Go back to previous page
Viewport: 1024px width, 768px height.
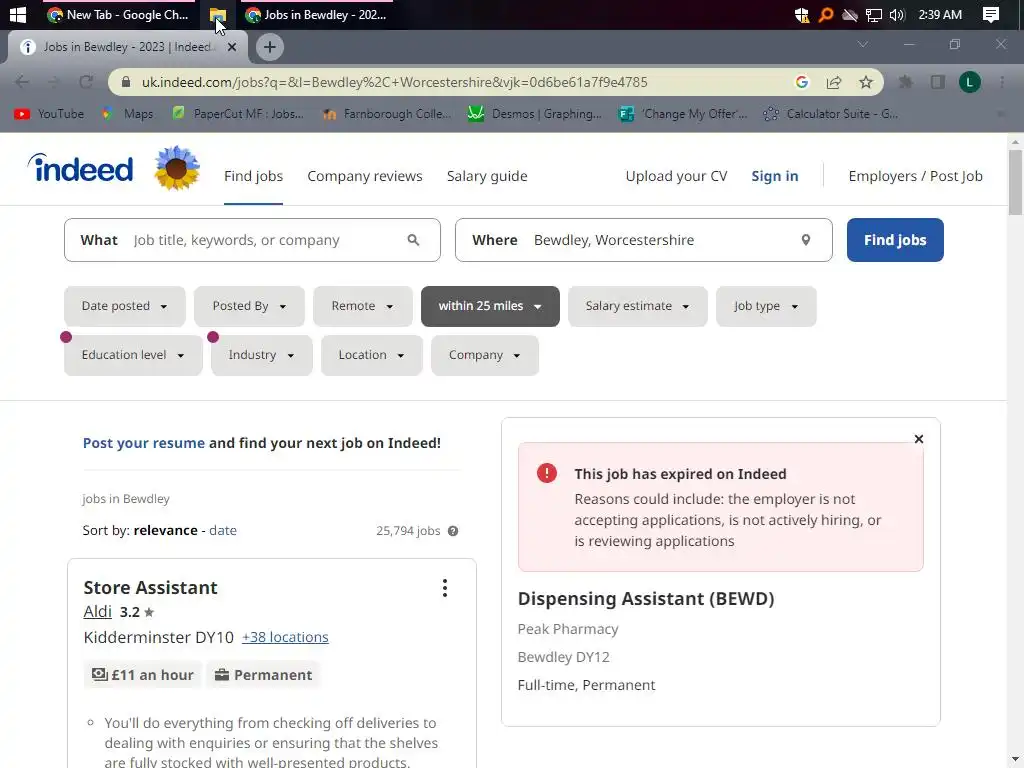pyautogui.click(x=22, y=82)
